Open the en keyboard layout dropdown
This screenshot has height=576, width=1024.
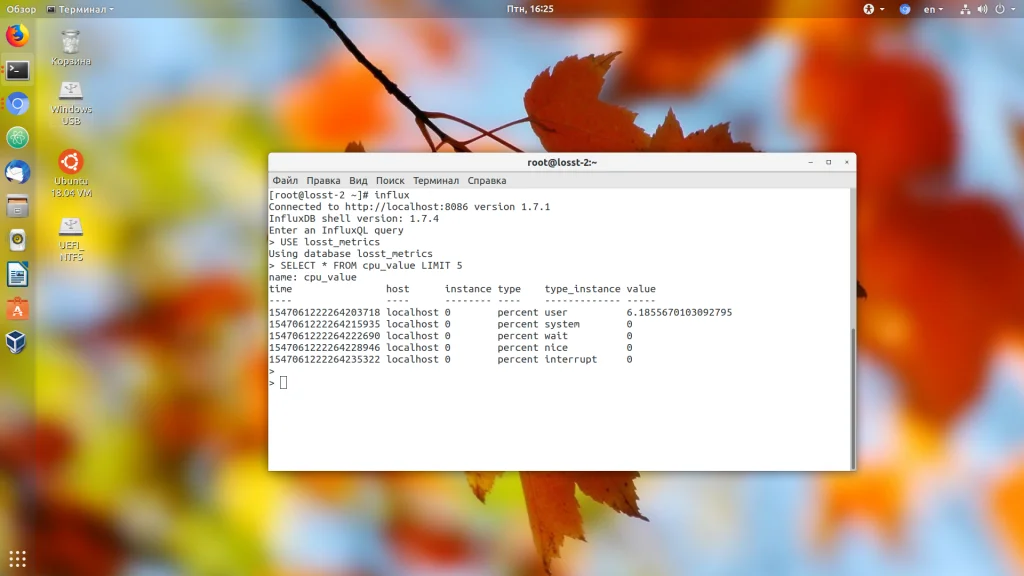tap(933, 9)
